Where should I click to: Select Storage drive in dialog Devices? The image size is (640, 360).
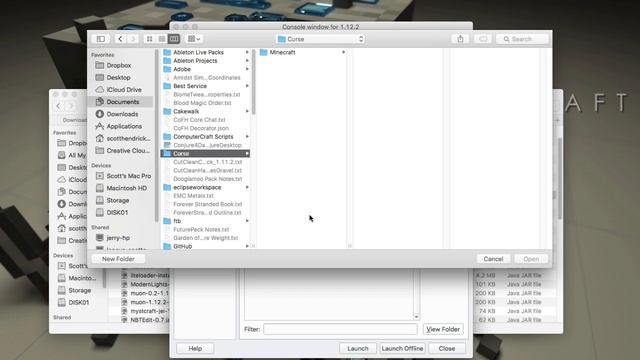pyautogui.click(x=118, y=200)
